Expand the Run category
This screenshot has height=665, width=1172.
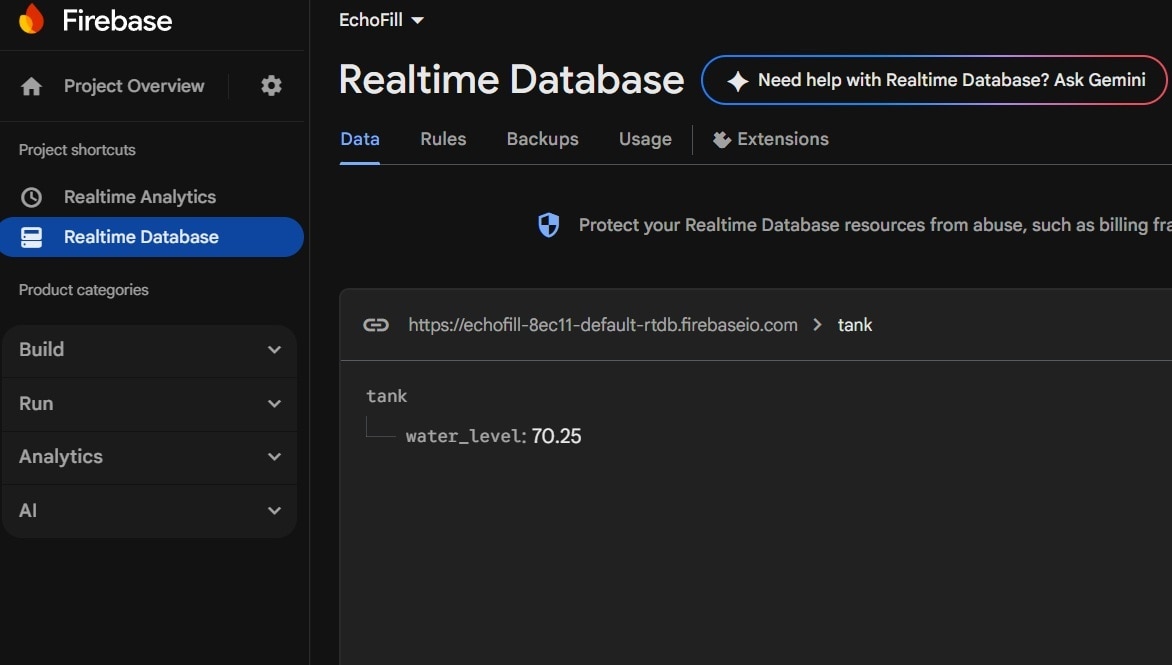[150, 404]
